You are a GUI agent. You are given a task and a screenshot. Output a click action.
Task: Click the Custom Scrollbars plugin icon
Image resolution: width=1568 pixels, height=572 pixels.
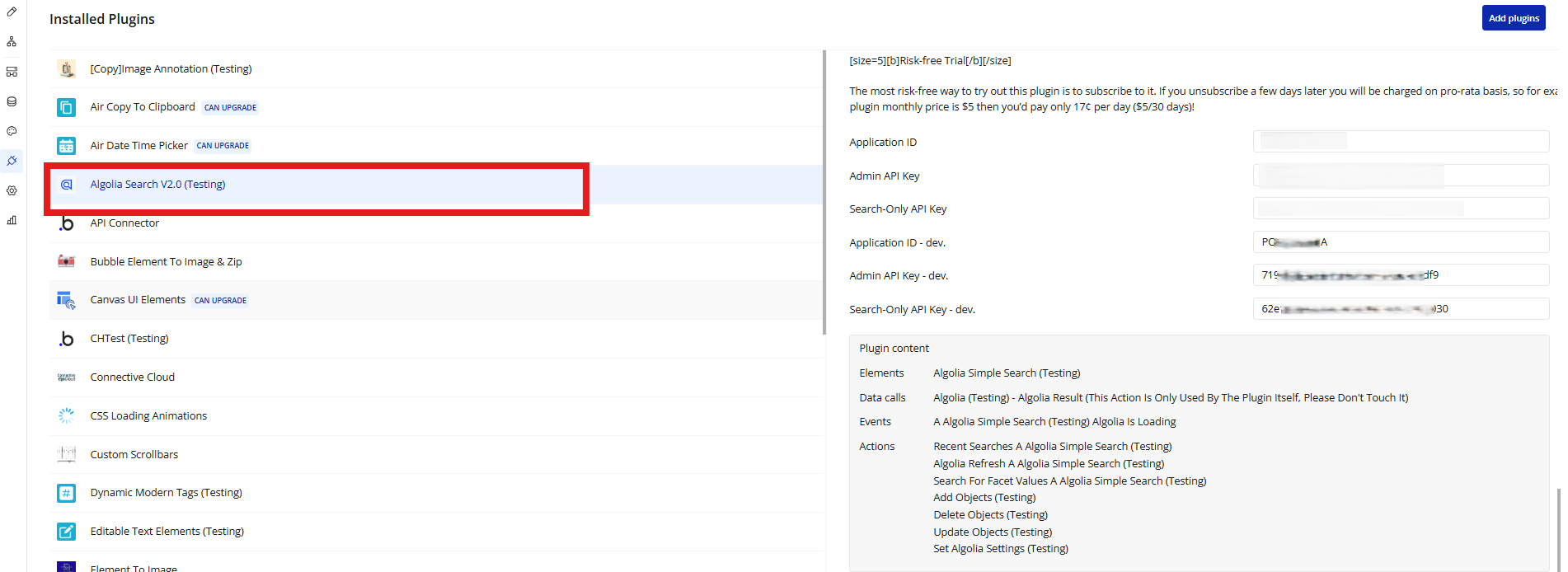(67, 454)
